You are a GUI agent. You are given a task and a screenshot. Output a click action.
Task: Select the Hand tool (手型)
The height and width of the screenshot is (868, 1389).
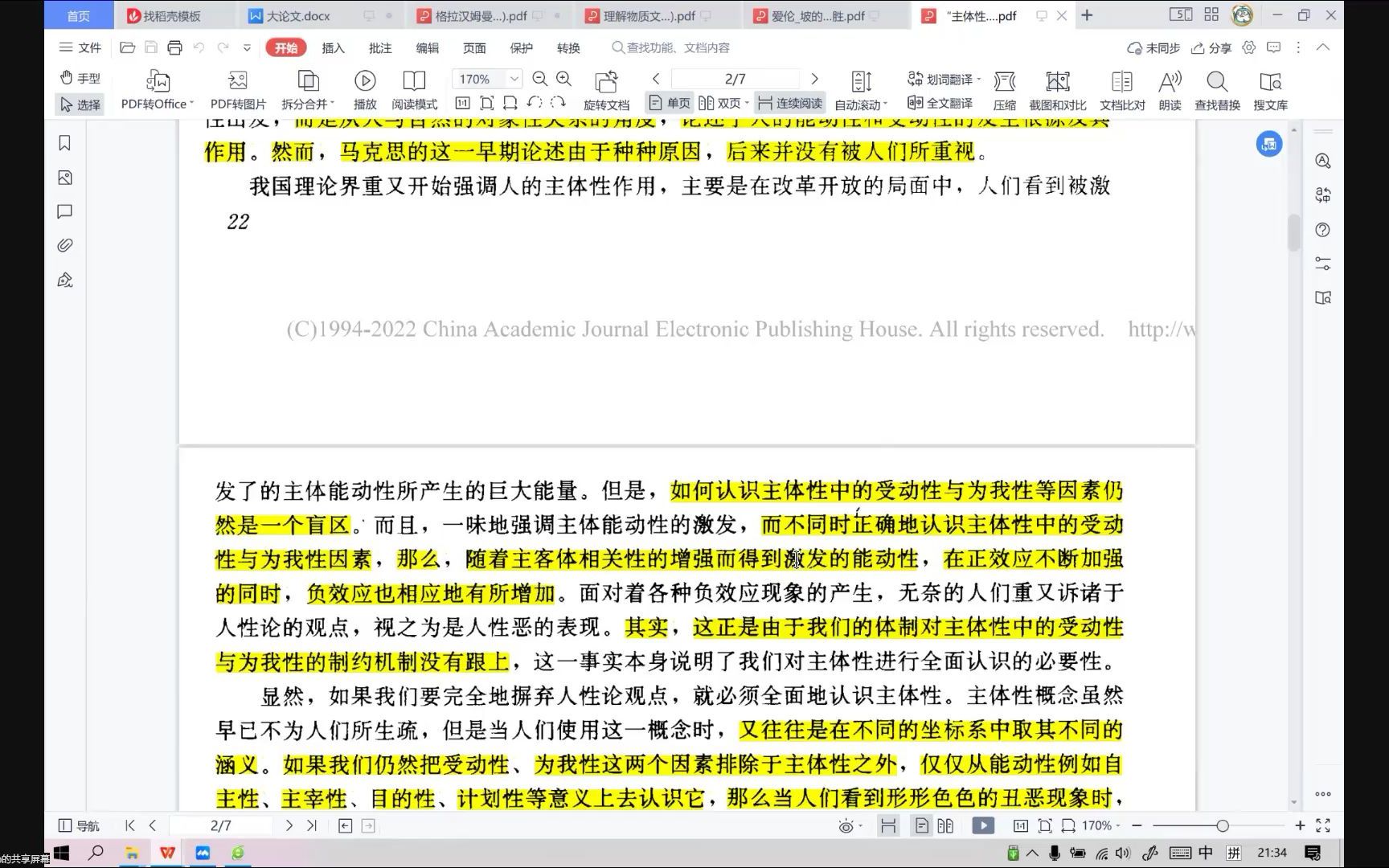tap(80, 78)
